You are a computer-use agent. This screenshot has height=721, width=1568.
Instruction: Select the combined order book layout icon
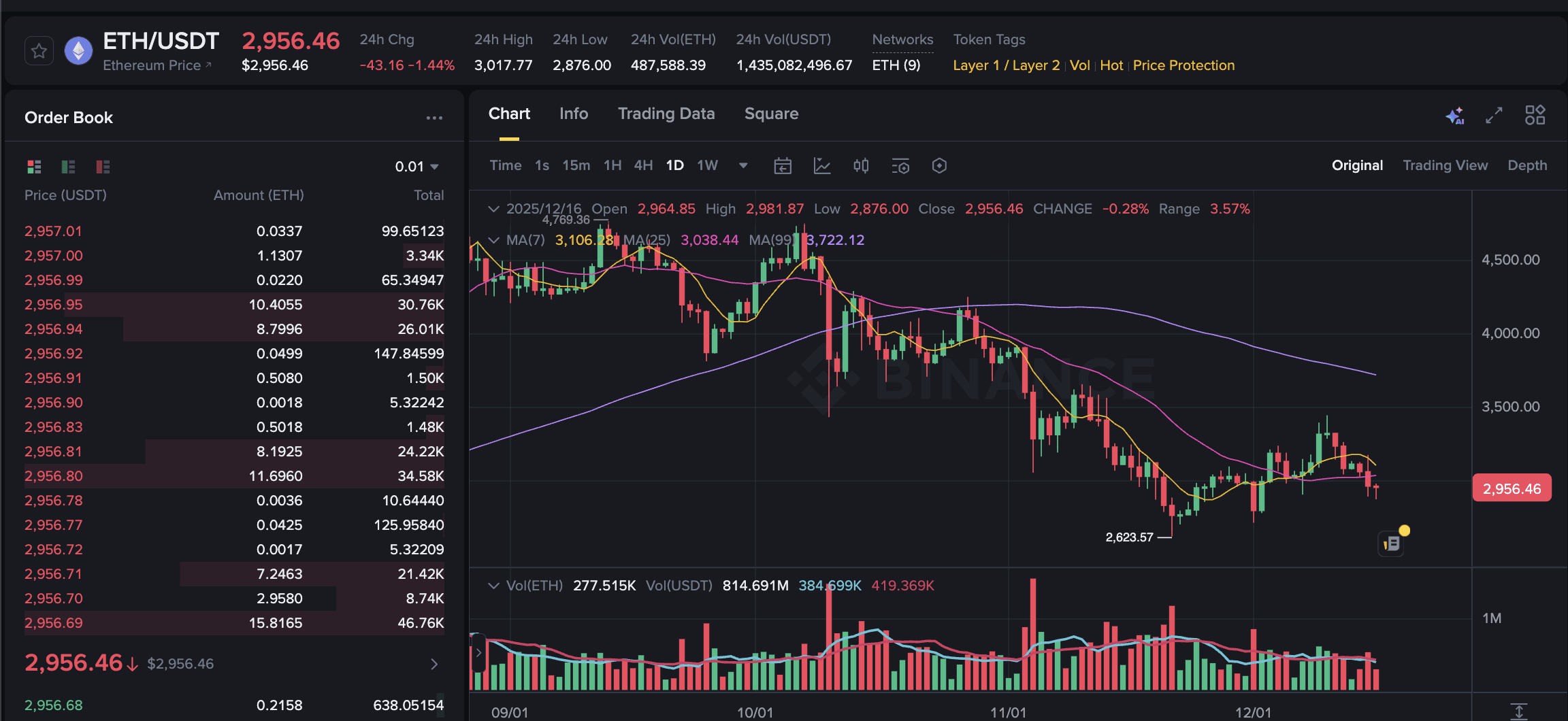click(34, 166)
